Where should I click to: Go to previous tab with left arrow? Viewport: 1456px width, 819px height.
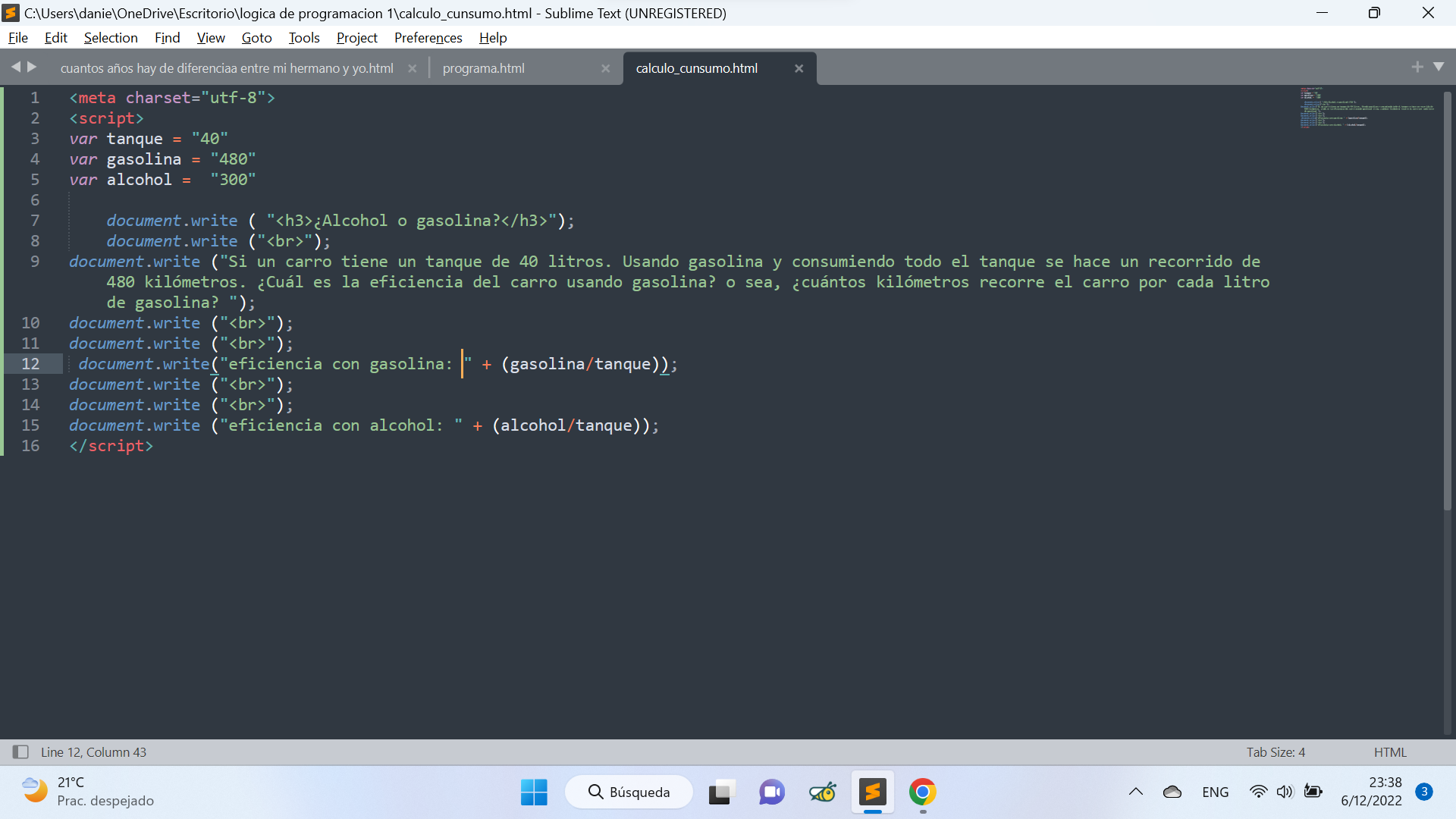pos(15,67)
